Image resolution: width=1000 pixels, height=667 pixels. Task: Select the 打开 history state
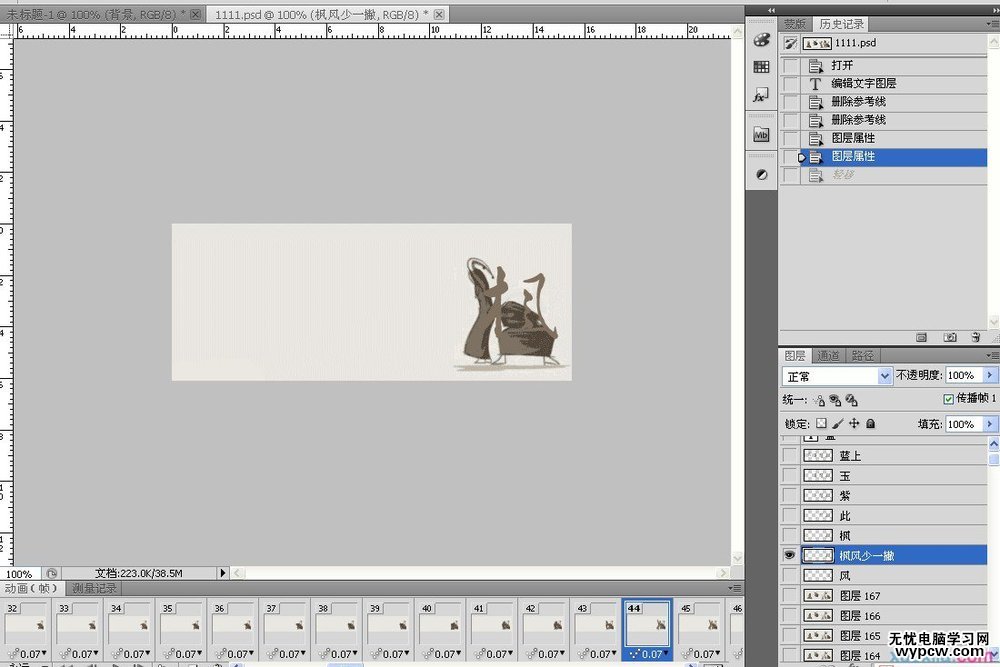pyautogui.click(x=842, y=66)
